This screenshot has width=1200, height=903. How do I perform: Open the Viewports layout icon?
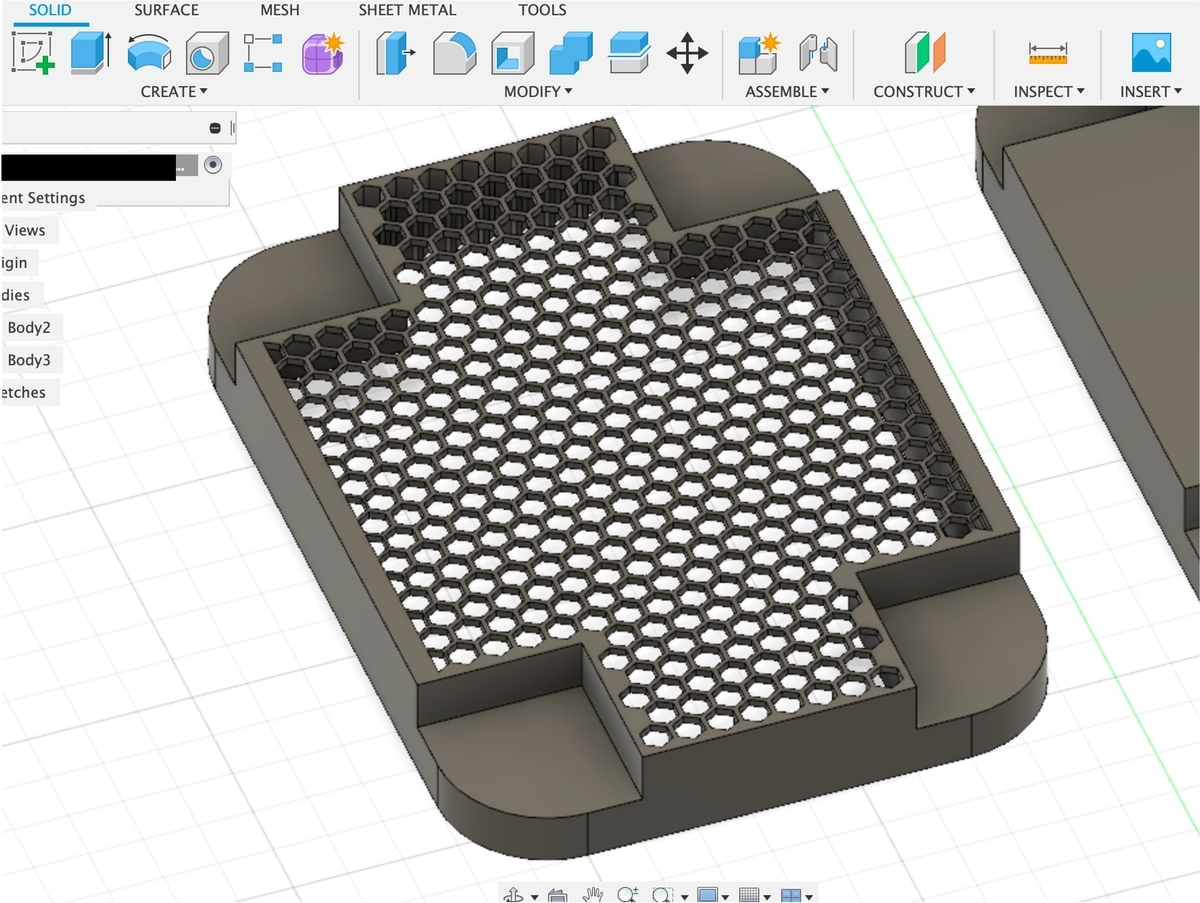tap(791, 894)
